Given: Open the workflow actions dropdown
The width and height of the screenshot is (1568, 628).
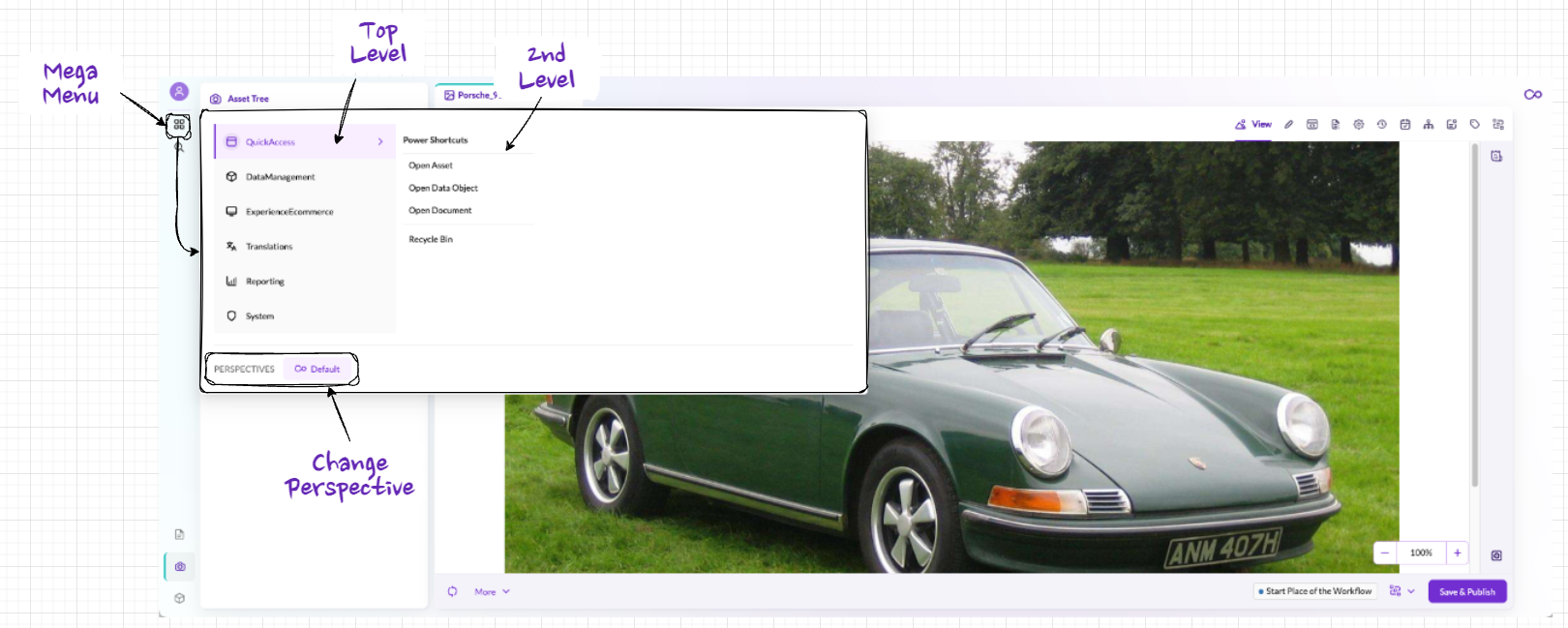Looking at the screenshot, I should pos(1402,591).
